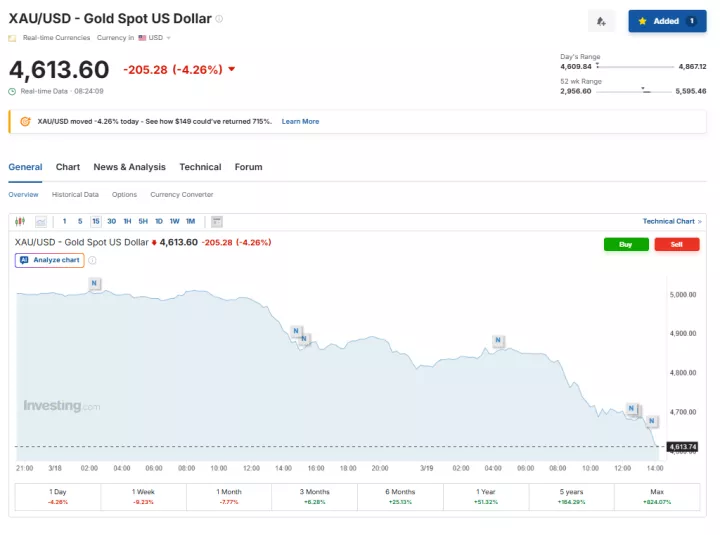Click the bell alert icon
The image size is (720, 535).
click(601, 21)
